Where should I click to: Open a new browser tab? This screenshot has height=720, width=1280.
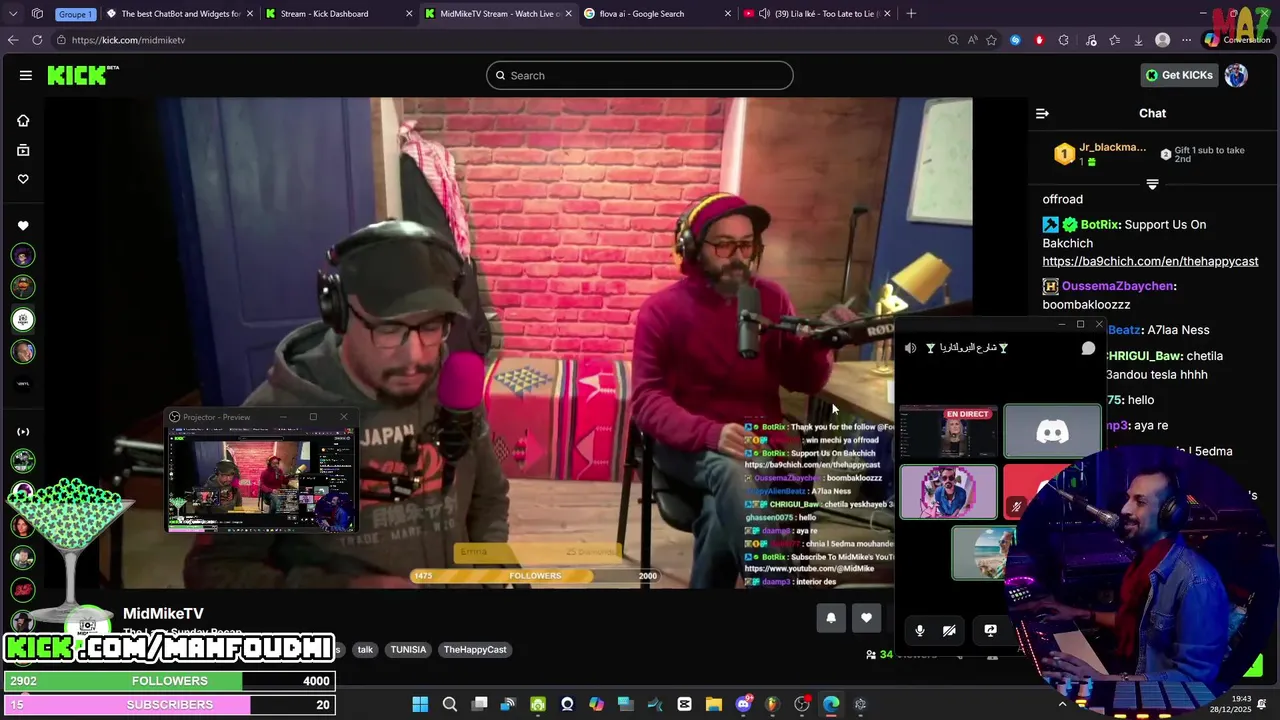pyautogui.click(x=911, y=14)
